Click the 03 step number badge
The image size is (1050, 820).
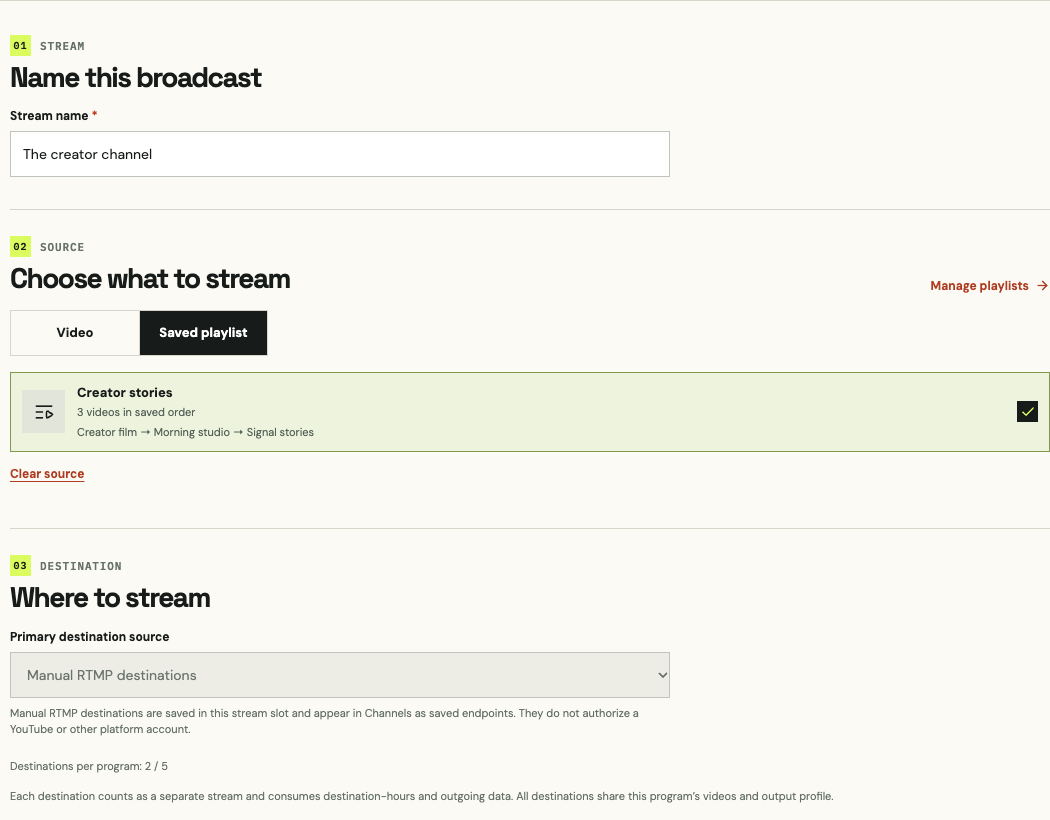tap(20, 566)
